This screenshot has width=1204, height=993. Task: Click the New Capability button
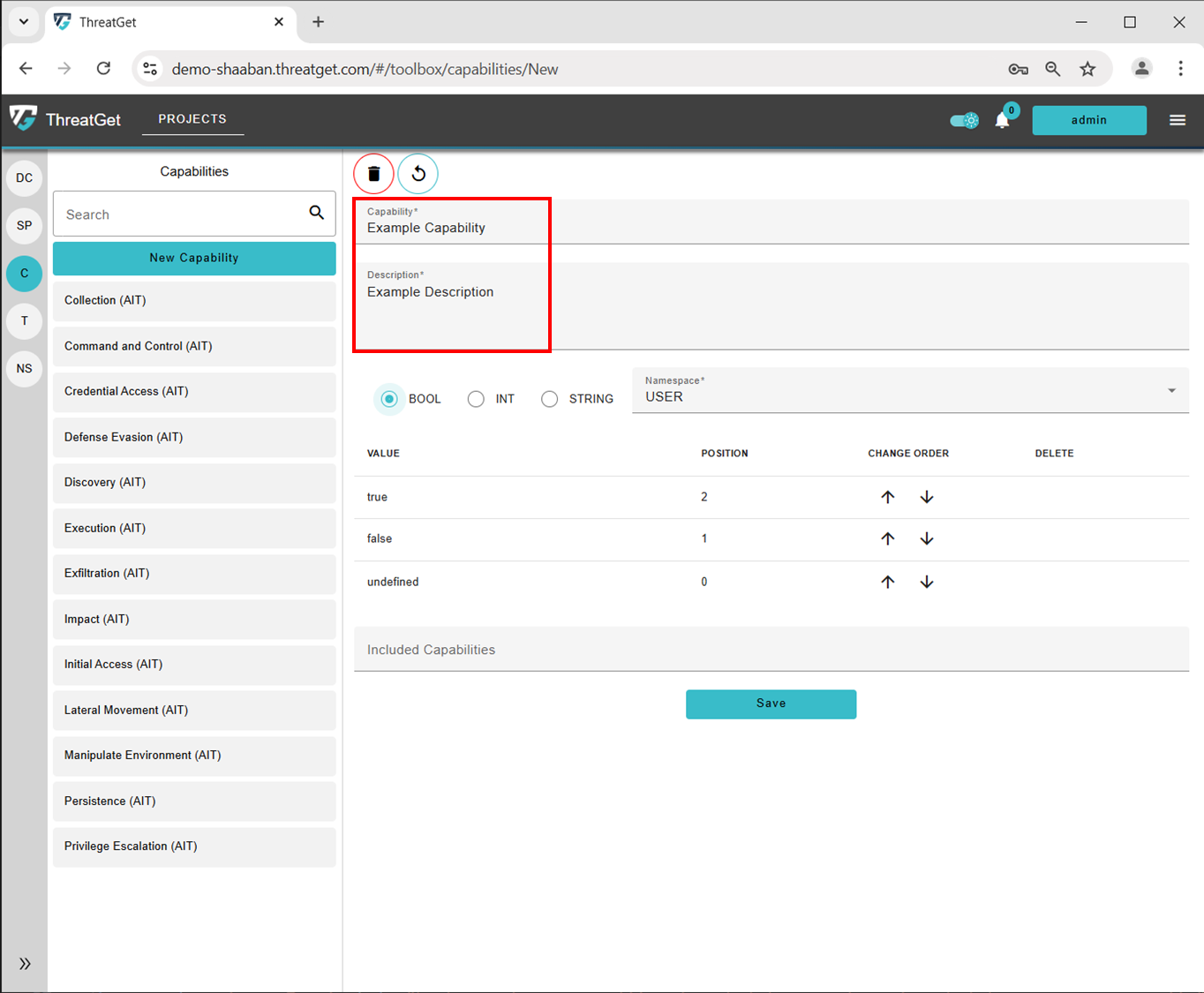click(x=194, y=258)
